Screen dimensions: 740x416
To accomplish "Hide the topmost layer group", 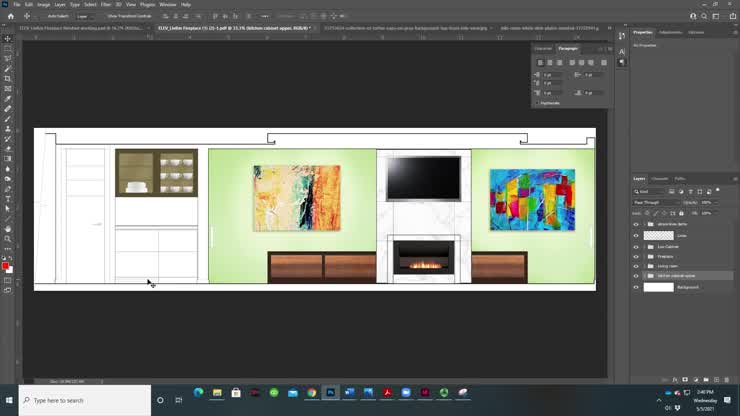I will point(636,224).
